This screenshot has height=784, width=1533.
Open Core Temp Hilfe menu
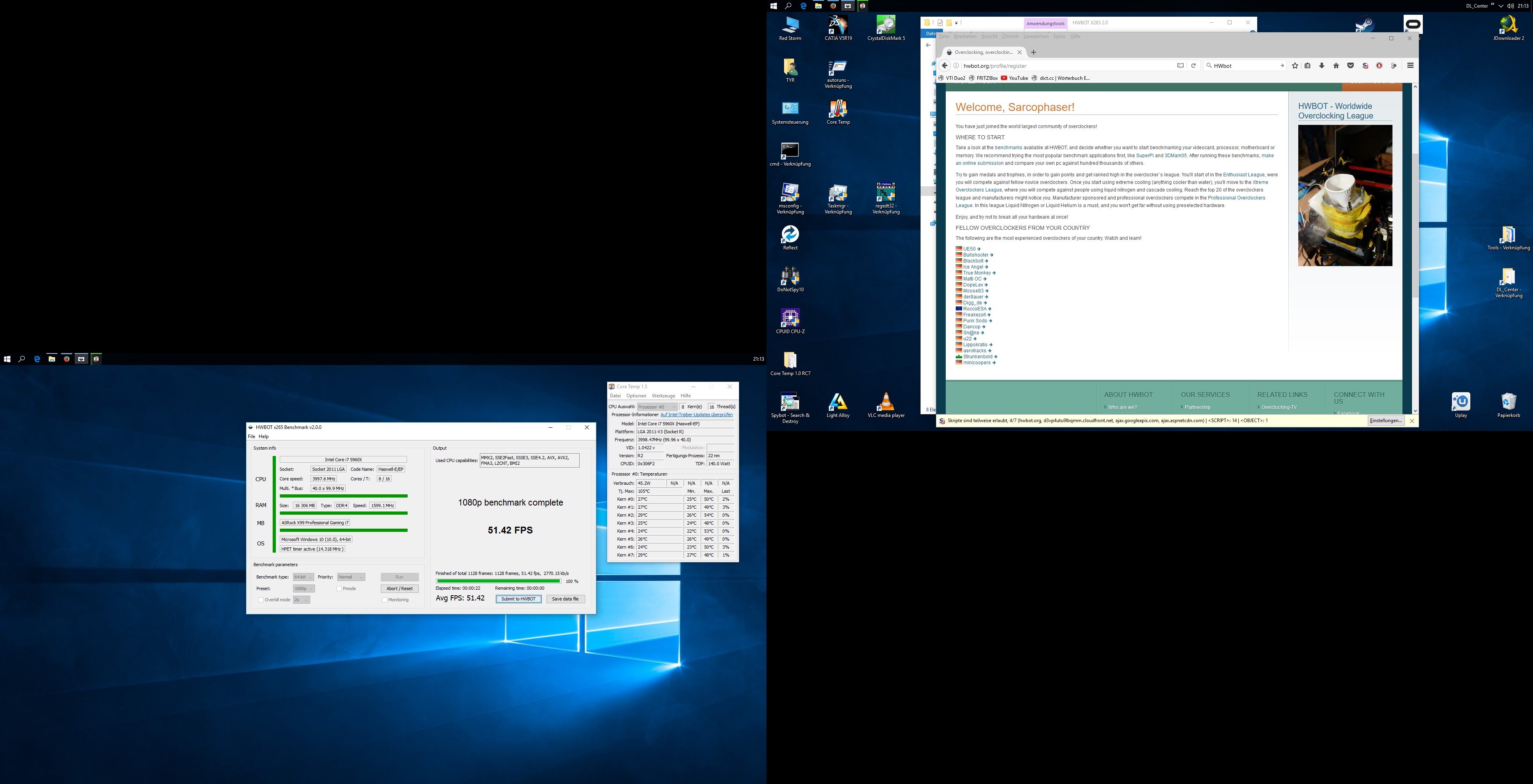click(685, 395)
